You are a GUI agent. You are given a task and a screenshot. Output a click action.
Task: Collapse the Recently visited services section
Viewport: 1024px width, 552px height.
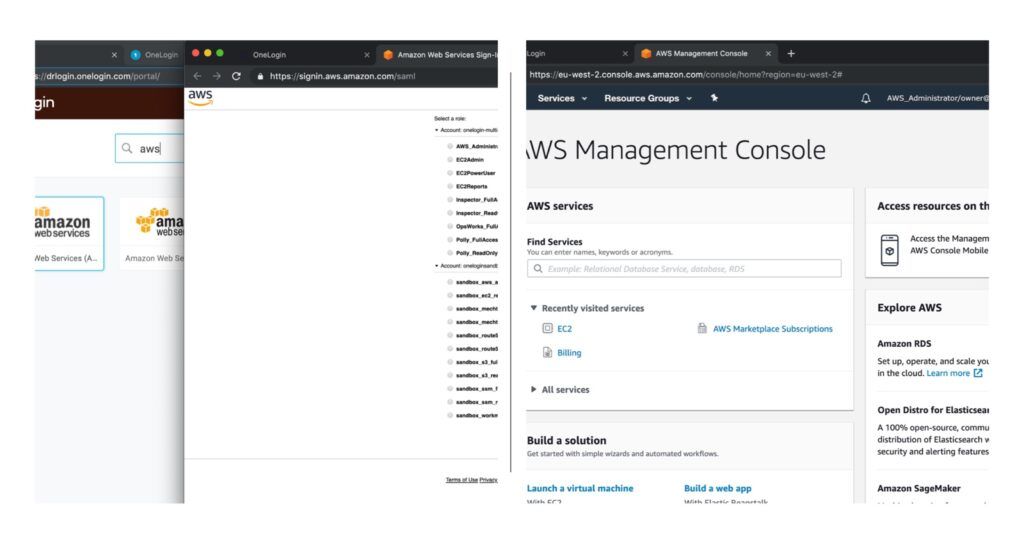534,308
